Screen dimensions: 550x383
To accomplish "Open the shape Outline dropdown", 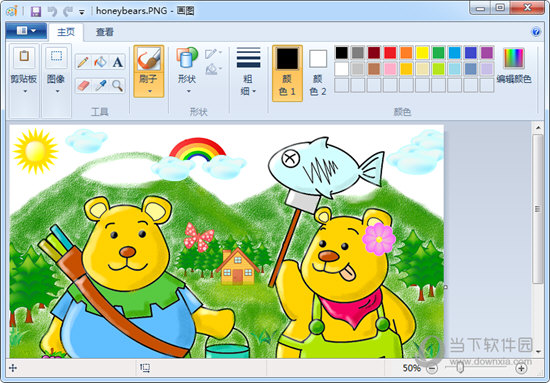I will 213,54.
